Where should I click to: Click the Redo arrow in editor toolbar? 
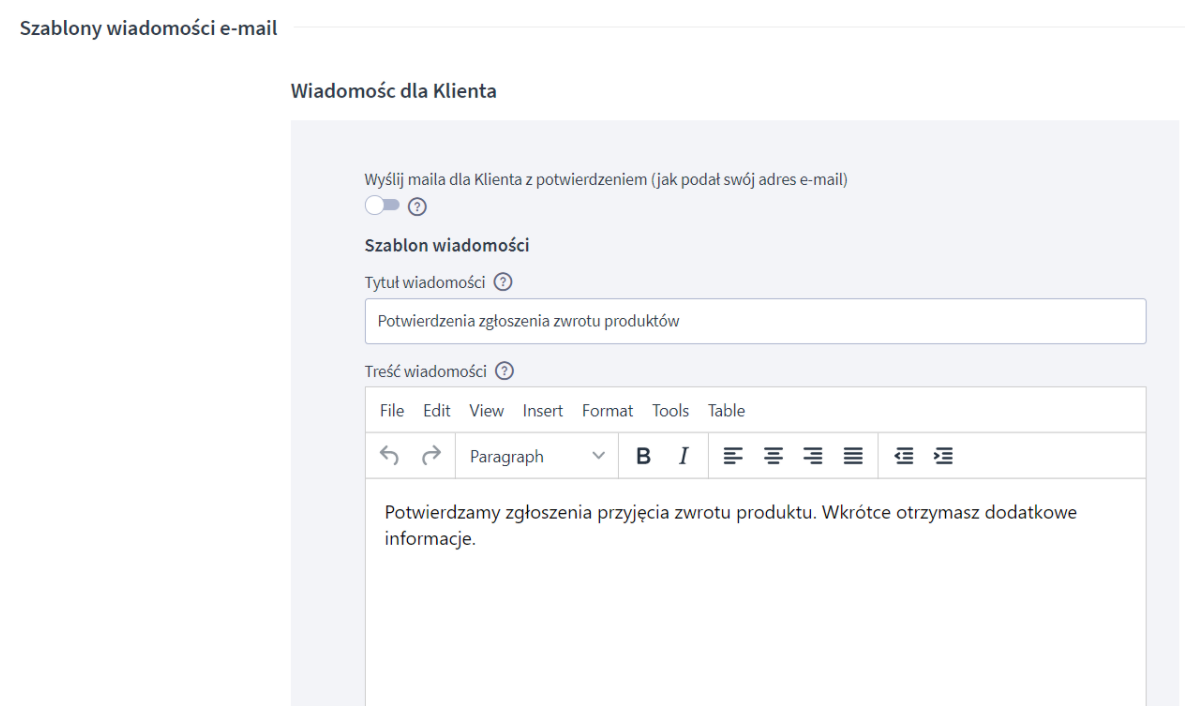[431, 456]
